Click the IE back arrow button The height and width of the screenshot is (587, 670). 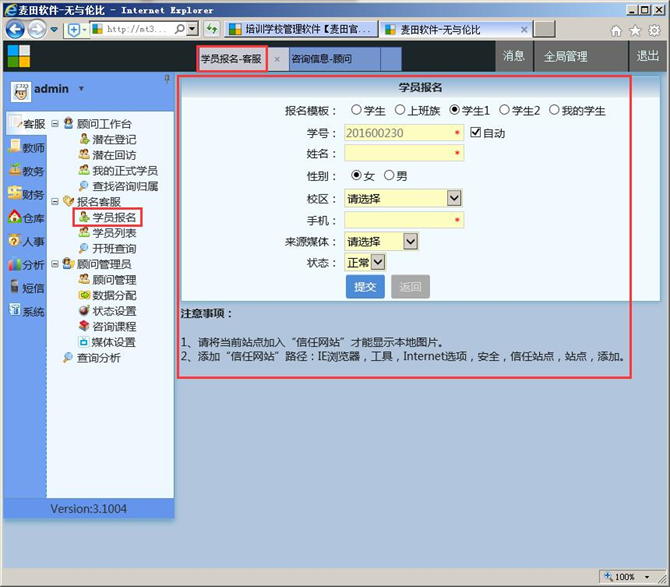pyautogui.click(x=15, y=29)
